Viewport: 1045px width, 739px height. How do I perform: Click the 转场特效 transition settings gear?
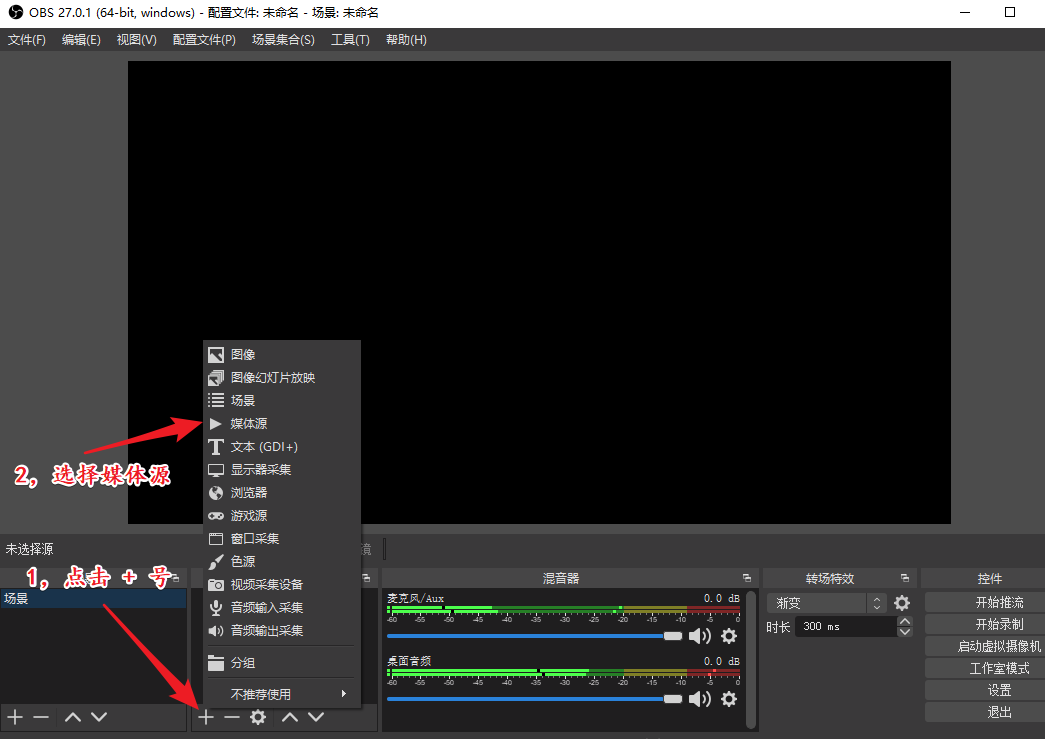[902, 603]
